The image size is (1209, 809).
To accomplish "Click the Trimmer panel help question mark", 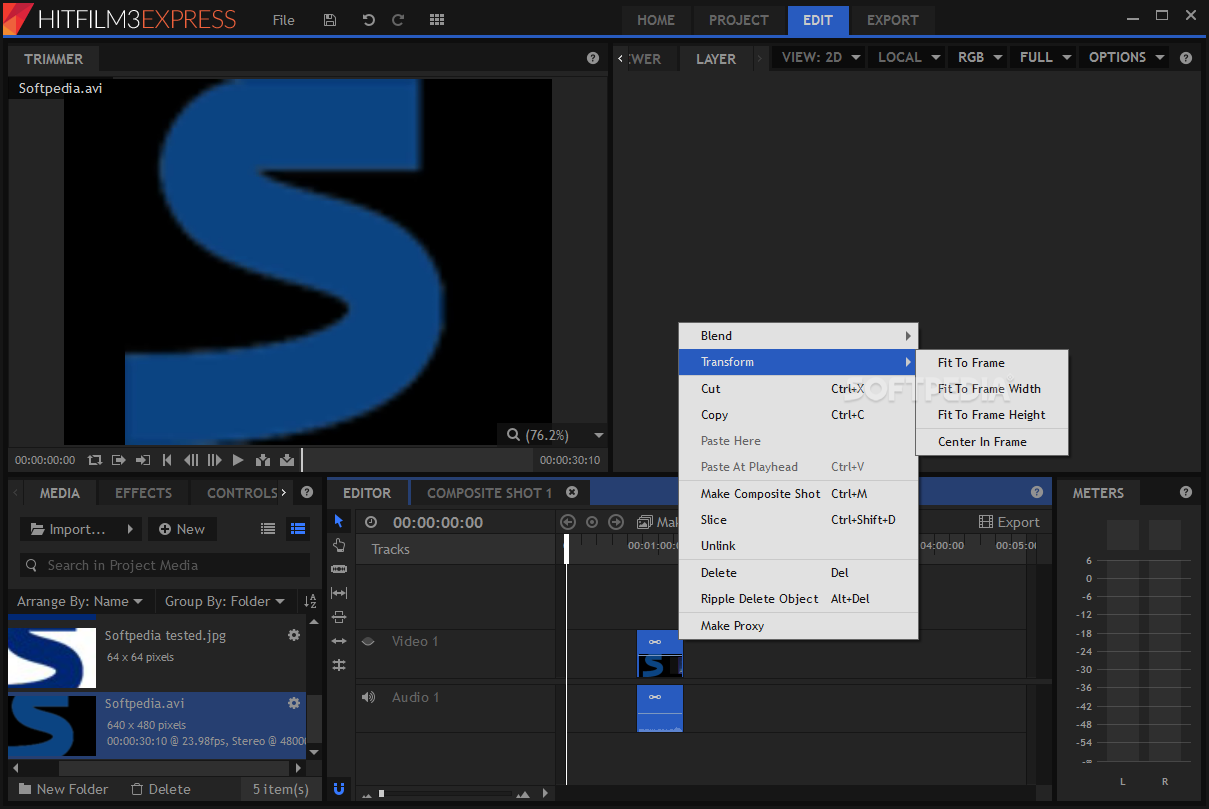I will point(593,58).
